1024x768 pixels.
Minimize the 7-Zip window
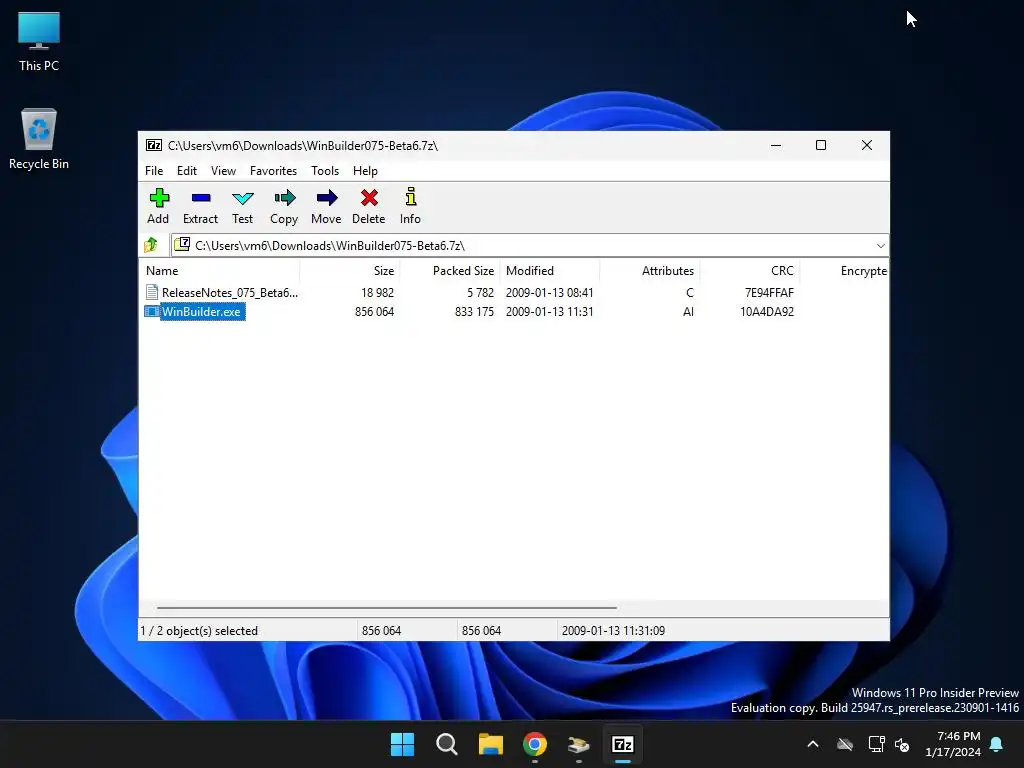click(x=776, y=146)
